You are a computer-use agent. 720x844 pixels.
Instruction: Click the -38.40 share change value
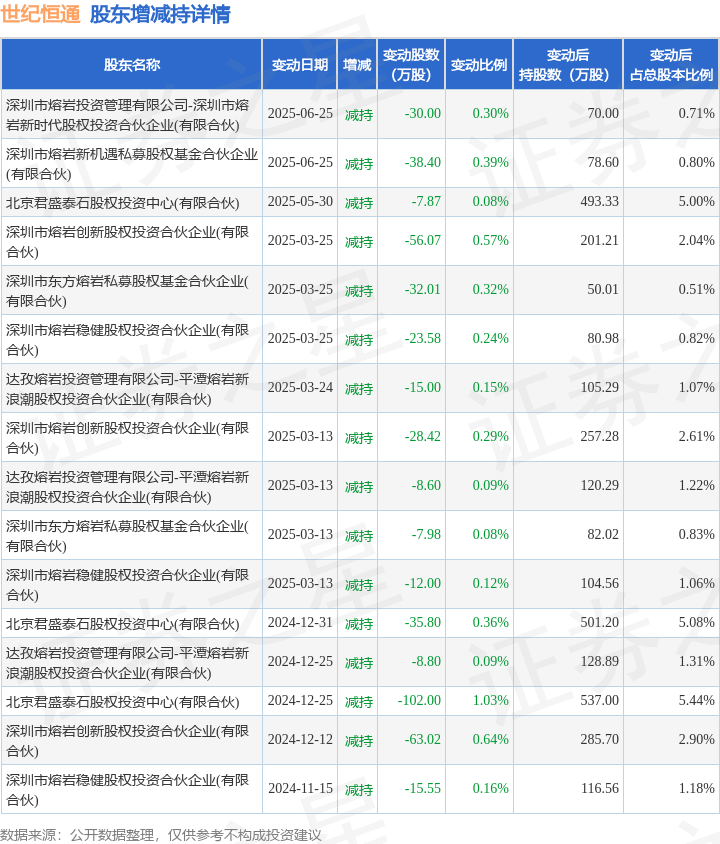pyautogui.click(x=422, y=163)
